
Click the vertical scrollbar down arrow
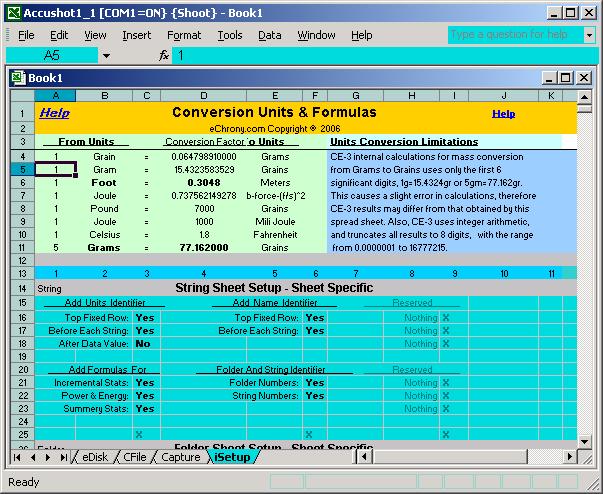click(584, 442)
